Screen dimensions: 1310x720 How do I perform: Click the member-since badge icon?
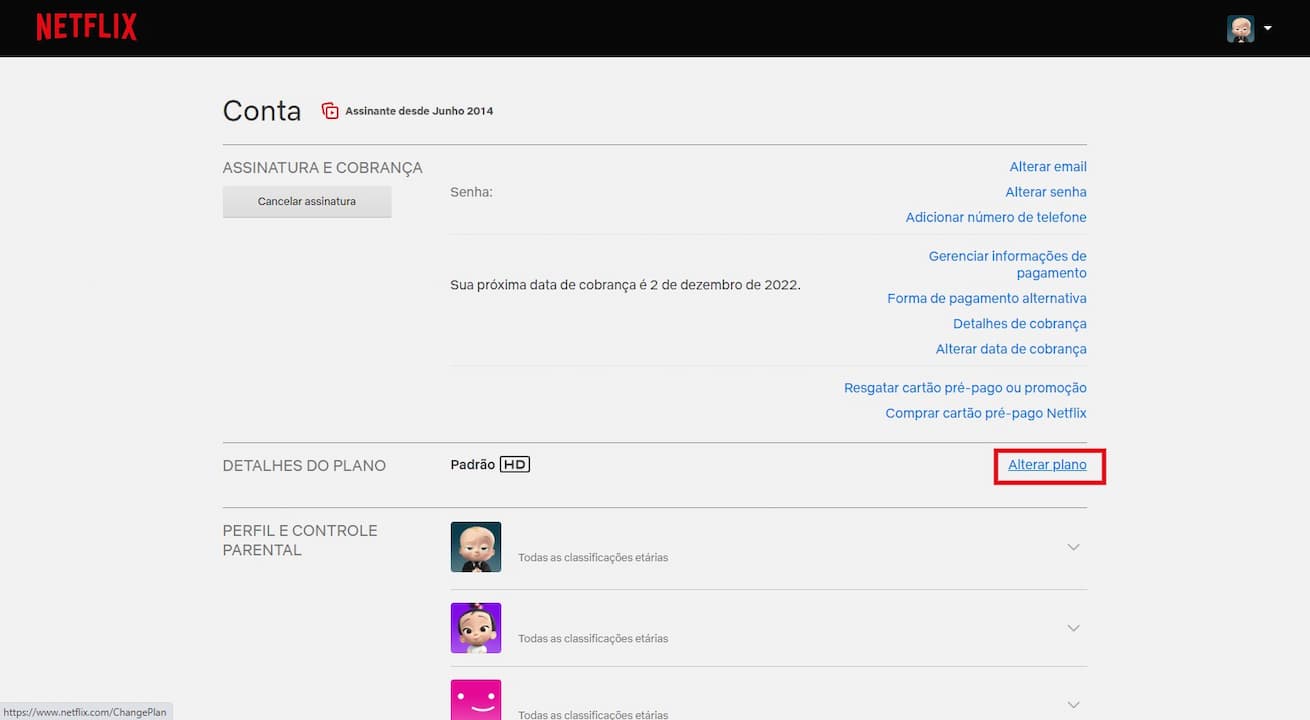(330, 111)
